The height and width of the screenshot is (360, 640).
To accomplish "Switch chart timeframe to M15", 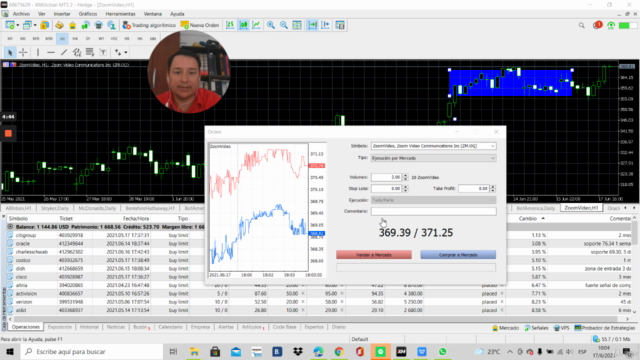I will click(x=36, y=39).
